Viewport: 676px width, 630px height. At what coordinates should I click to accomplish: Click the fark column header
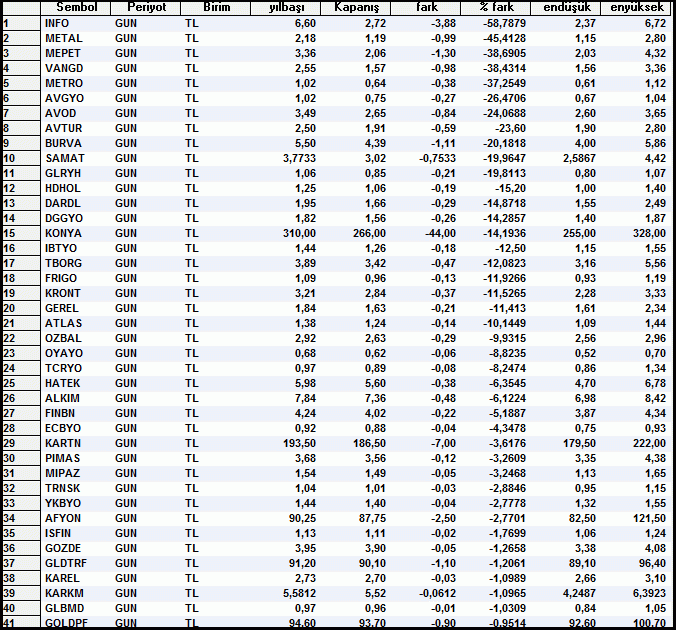(426, 8)
